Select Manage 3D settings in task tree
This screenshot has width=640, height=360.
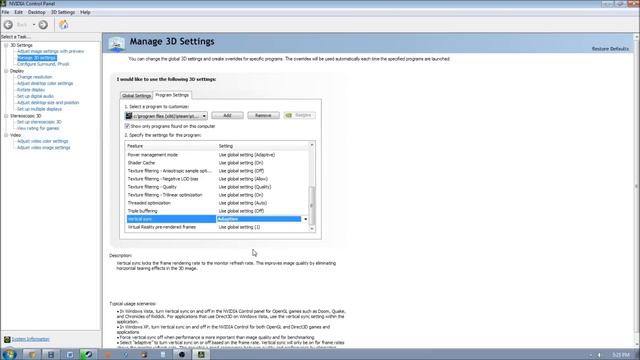[37, 58]
